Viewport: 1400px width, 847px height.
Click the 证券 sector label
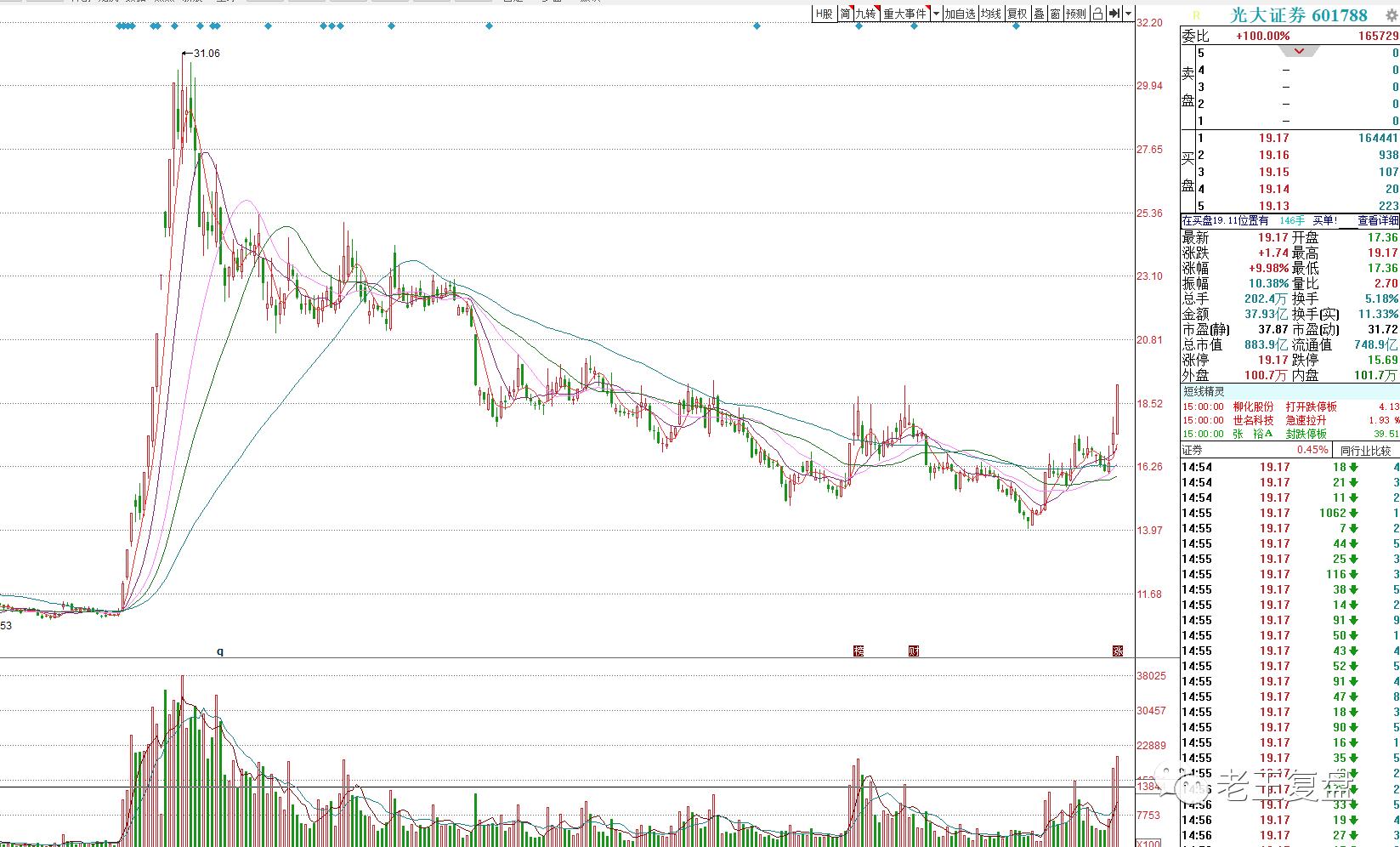point(1193,450)
